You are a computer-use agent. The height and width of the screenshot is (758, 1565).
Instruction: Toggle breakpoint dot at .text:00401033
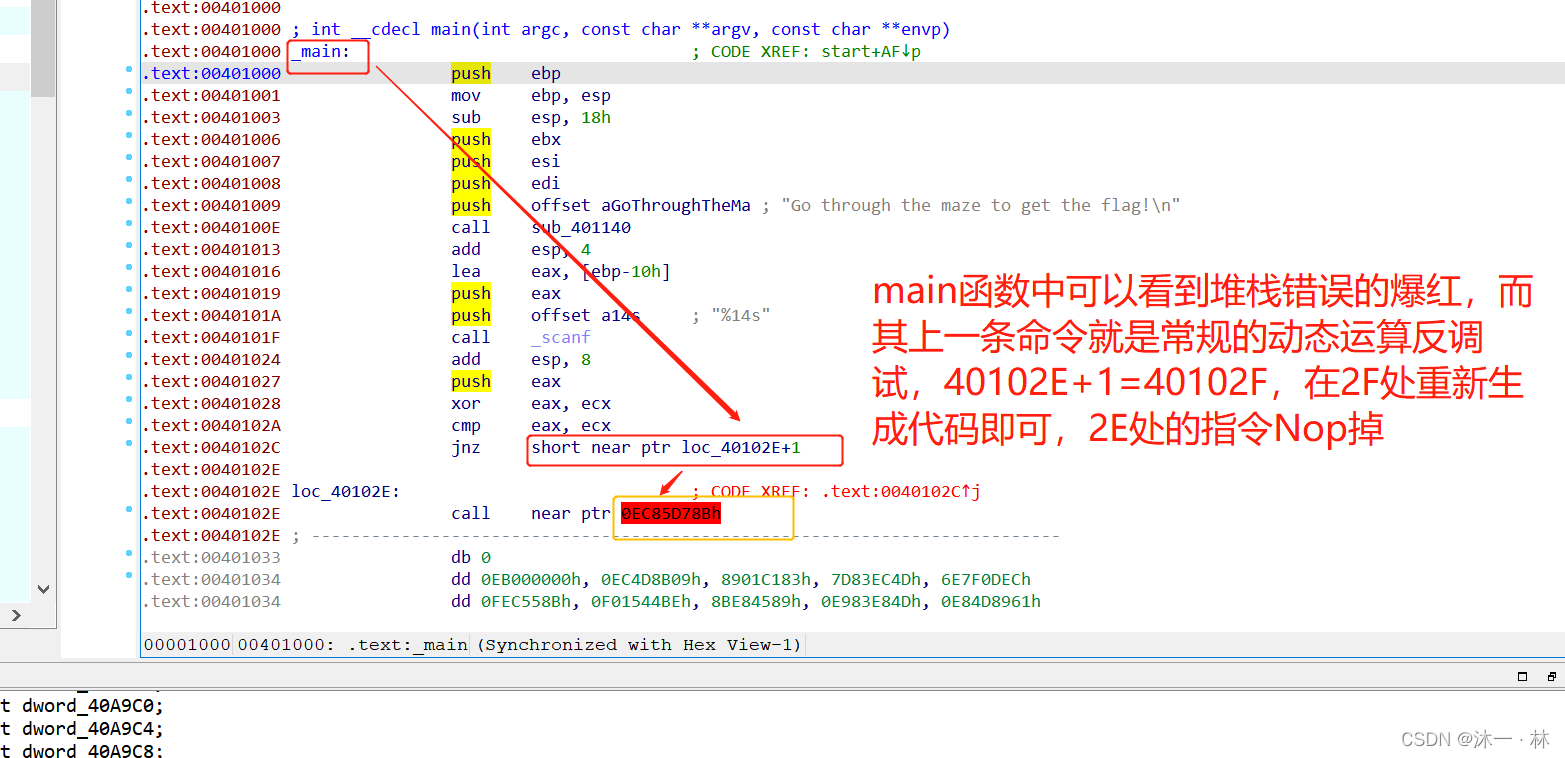tap(129, 554)
